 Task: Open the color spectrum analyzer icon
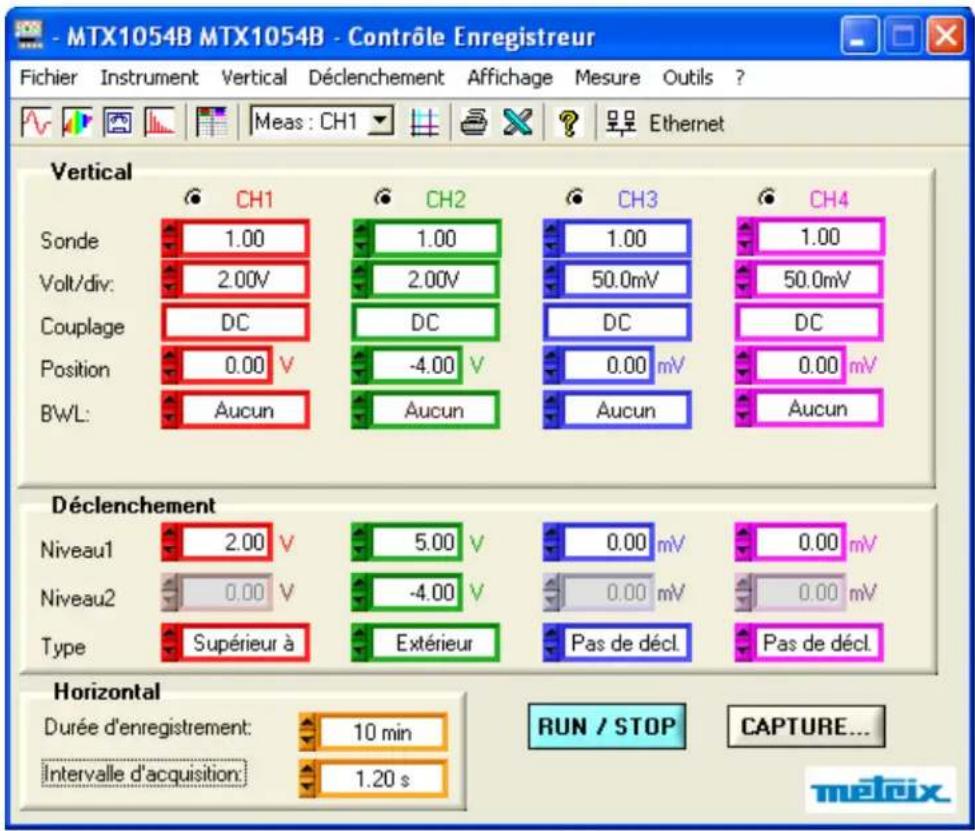[x=78, y=122]
